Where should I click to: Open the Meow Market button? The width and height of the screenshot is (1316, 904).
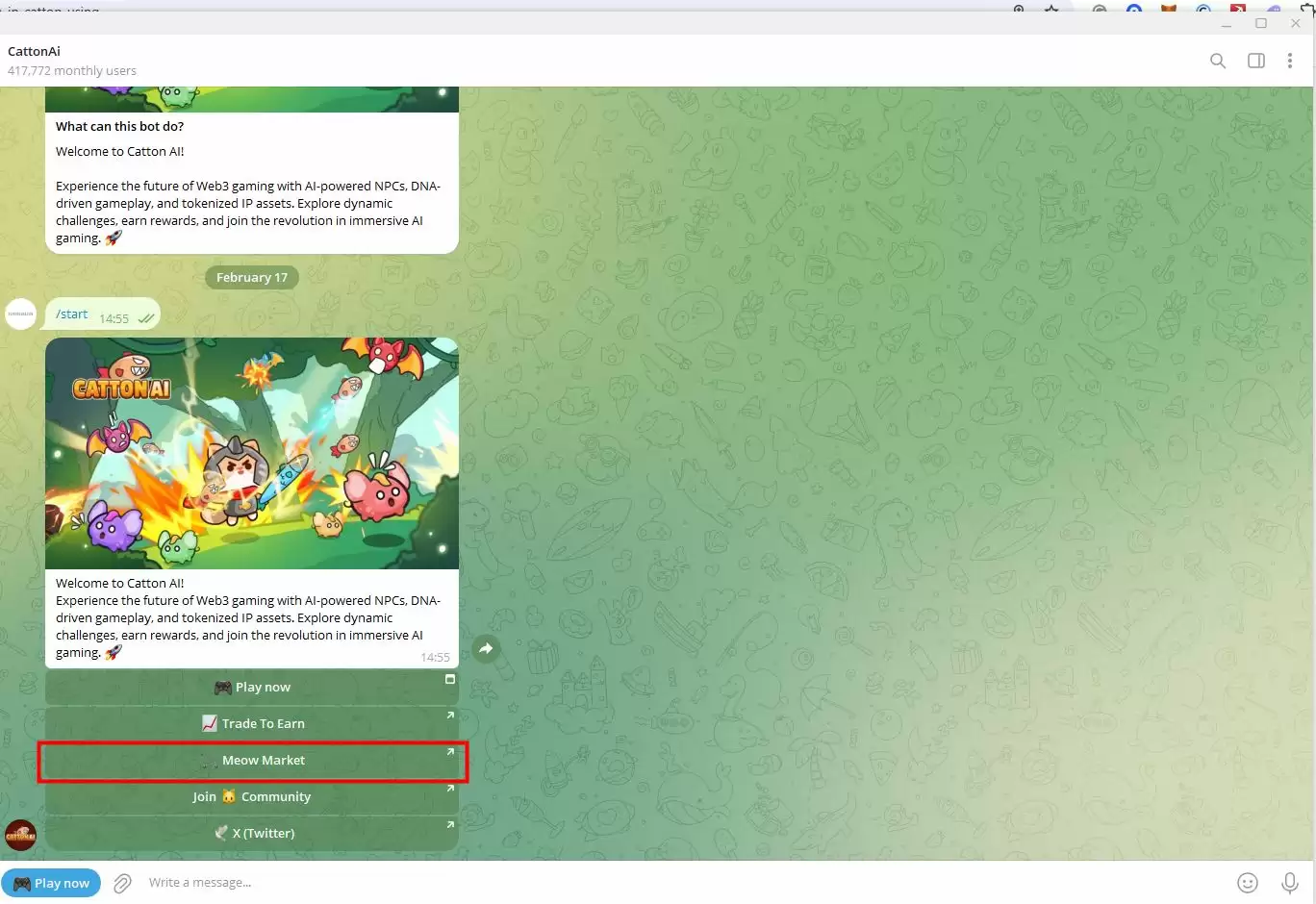(x=252, y=761)
